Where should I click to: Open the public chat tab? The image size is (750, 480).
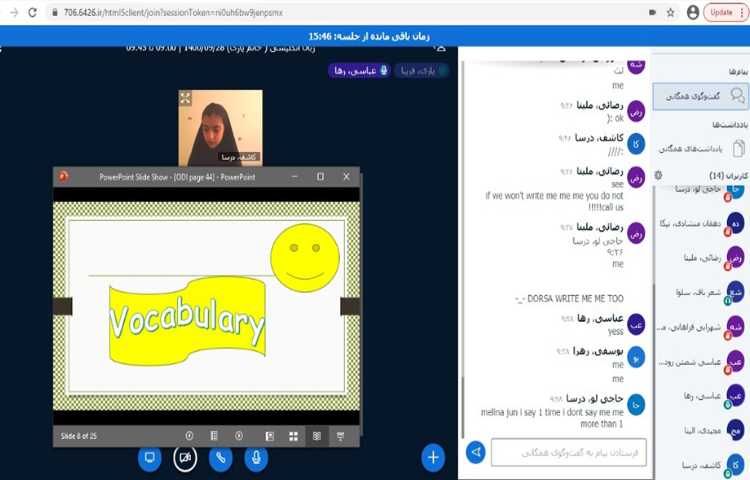[700, 95]
